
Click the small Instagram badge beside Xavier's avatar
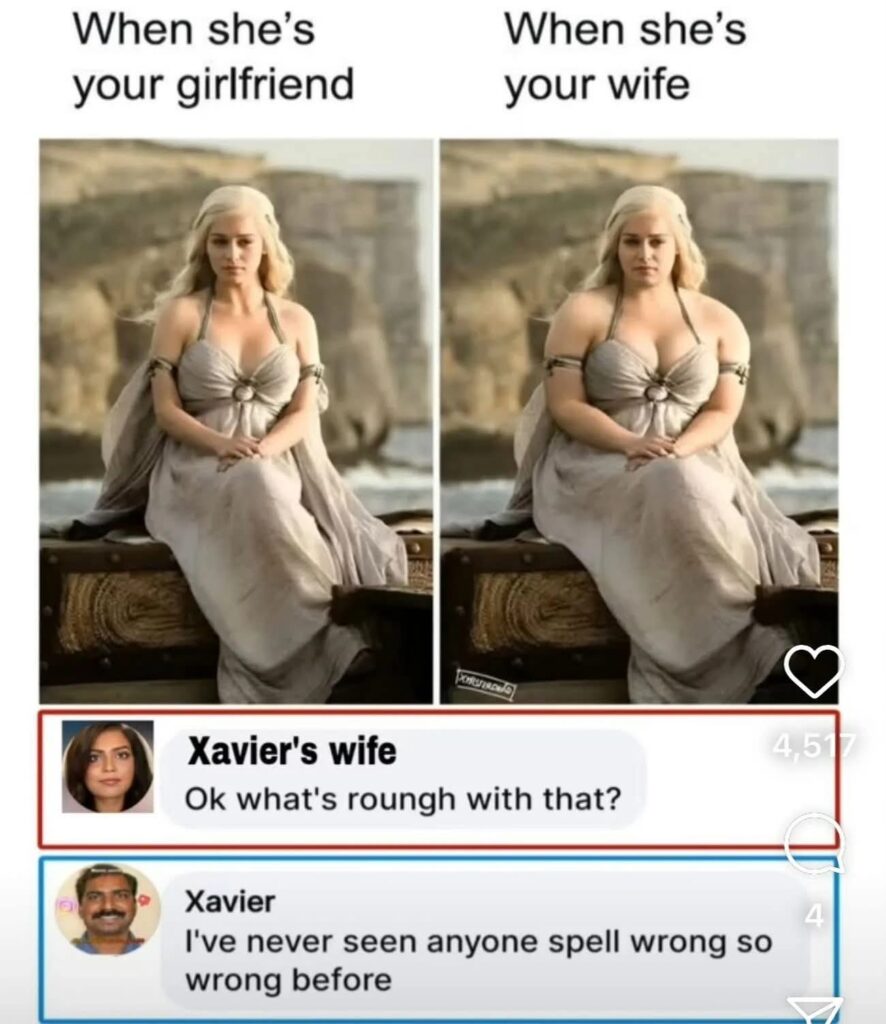click(x=65, y=906)
